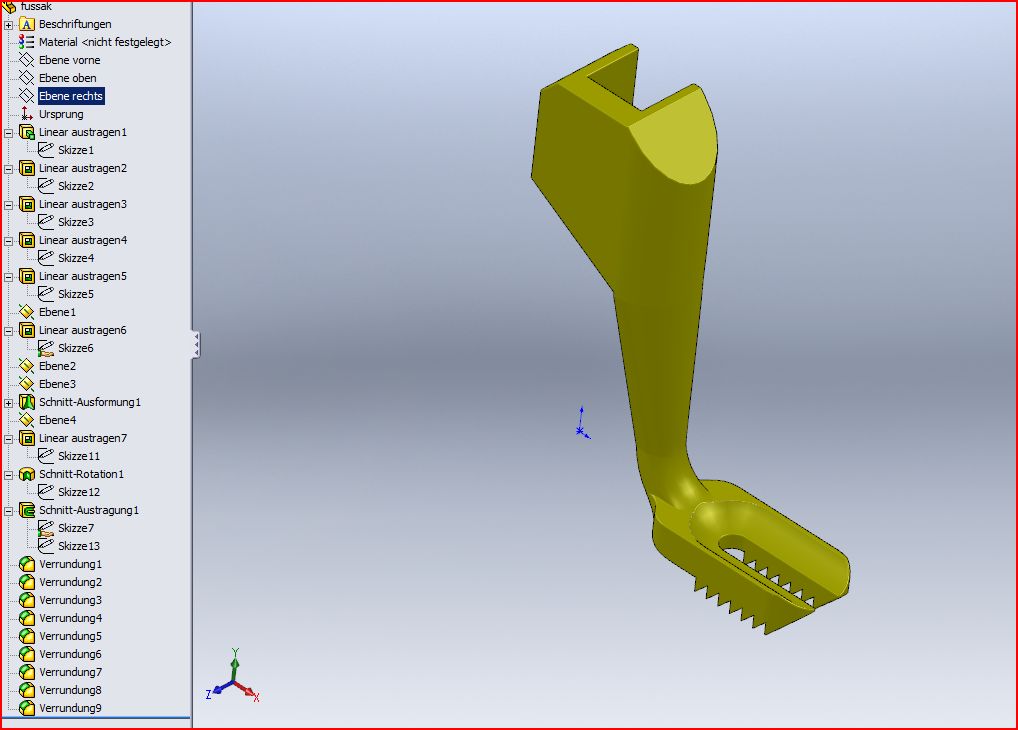This screenshot has height=730, width=1018.
Task: Click the Skizze7 sketch icon
Action: [46, 528]
